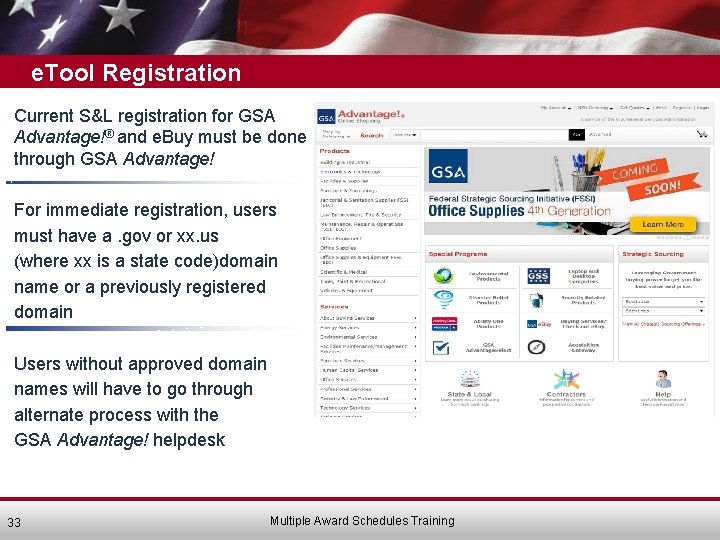Expand the Human Capital Services submenu arrow

415,370
